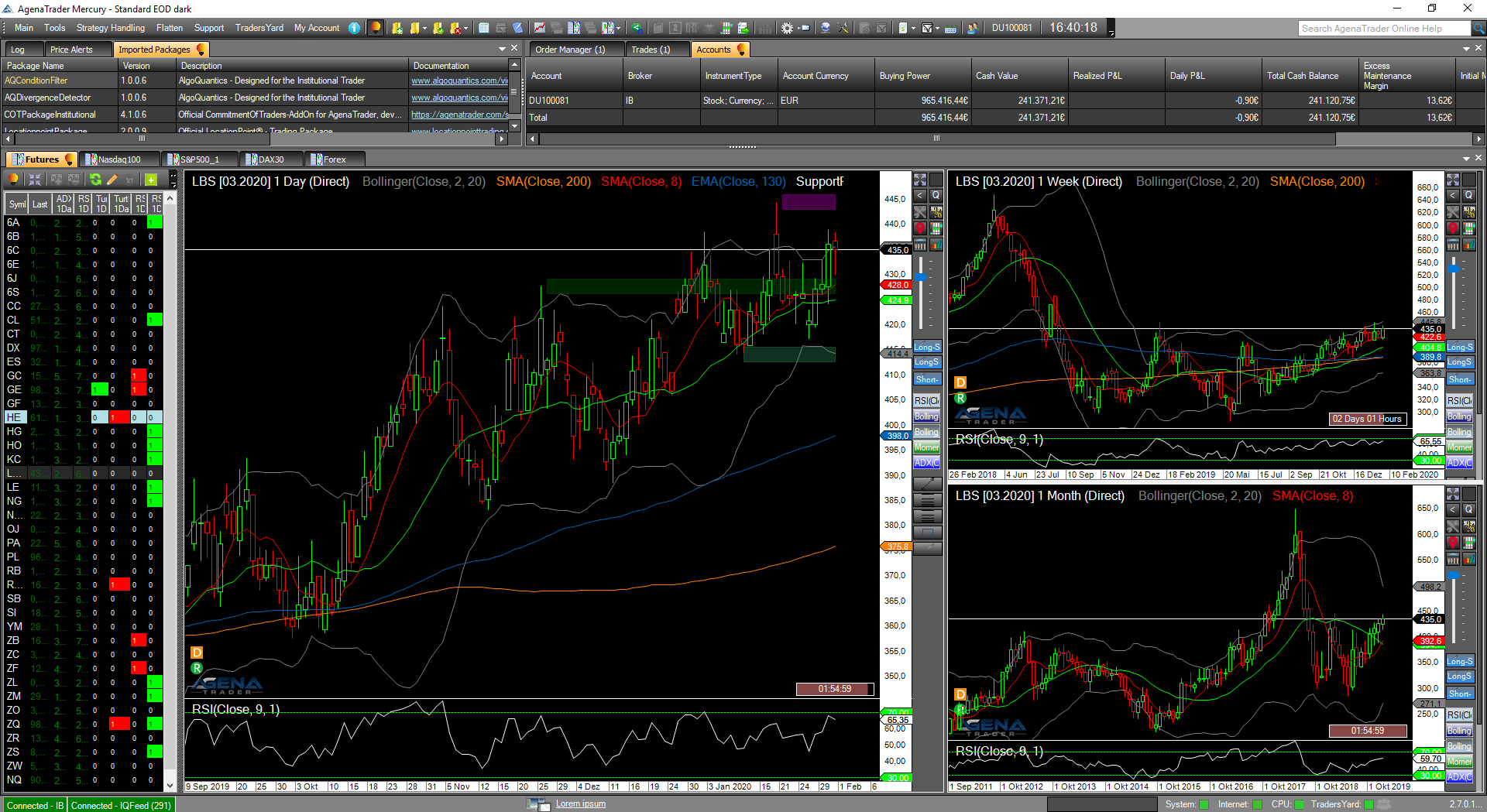The height and width of the screenshot is (812, 1487).
Task: Open the TradersYard menu
Action: [x=259, y=28]
